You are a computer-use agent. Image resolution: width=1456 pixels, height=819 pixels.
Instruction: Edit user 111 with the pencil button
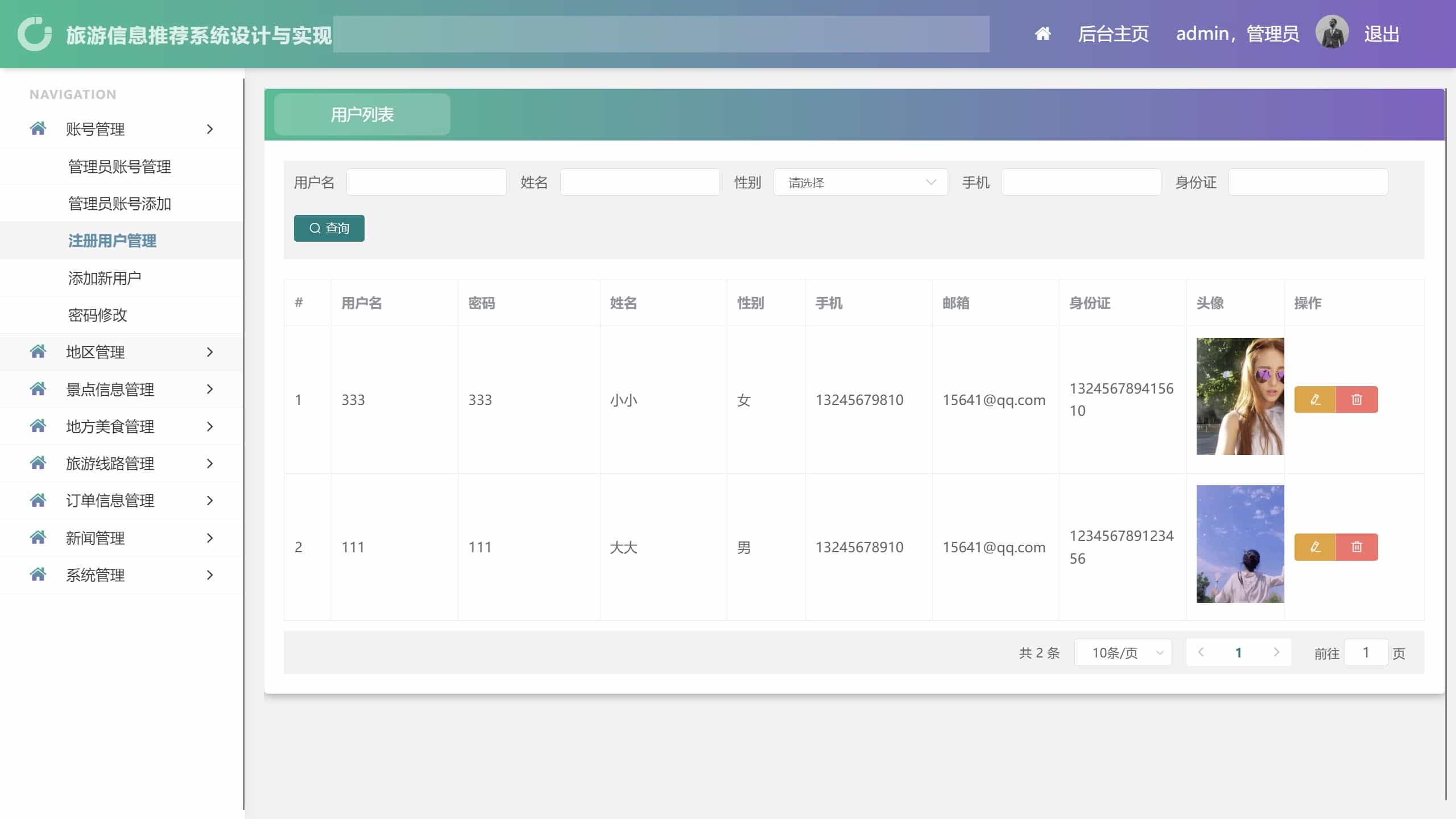(1315, 547)
